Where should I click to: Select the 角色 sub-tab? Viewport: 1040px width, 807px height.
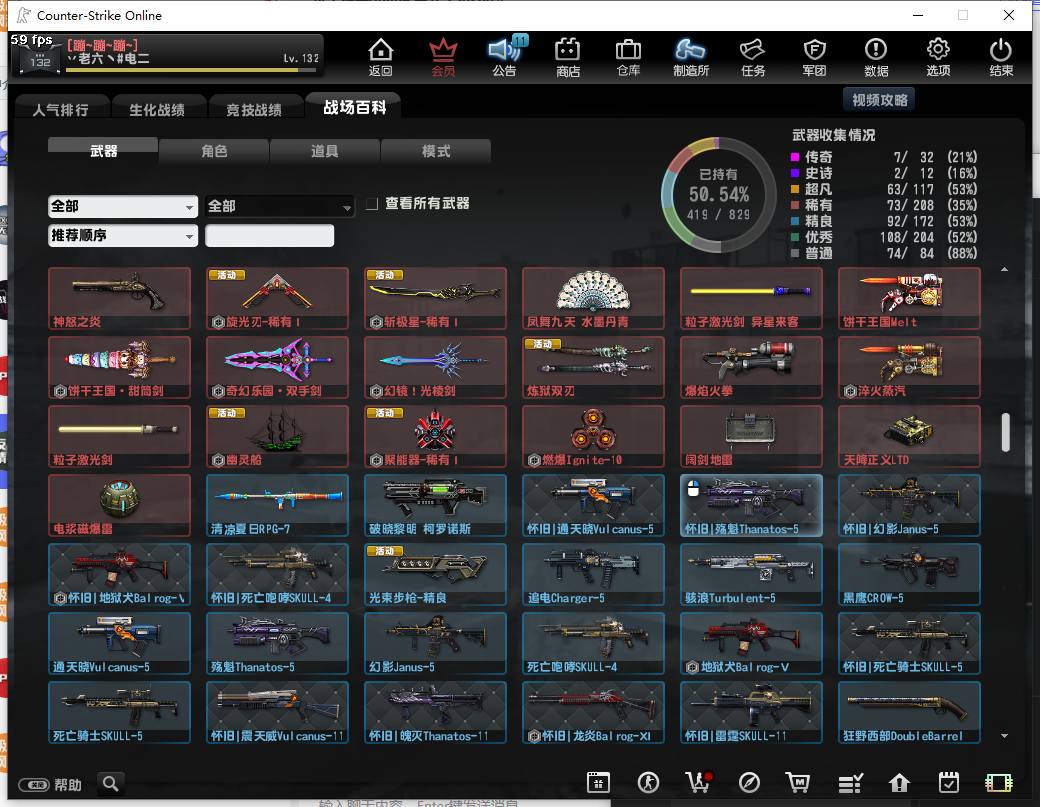tap(214, 151)
